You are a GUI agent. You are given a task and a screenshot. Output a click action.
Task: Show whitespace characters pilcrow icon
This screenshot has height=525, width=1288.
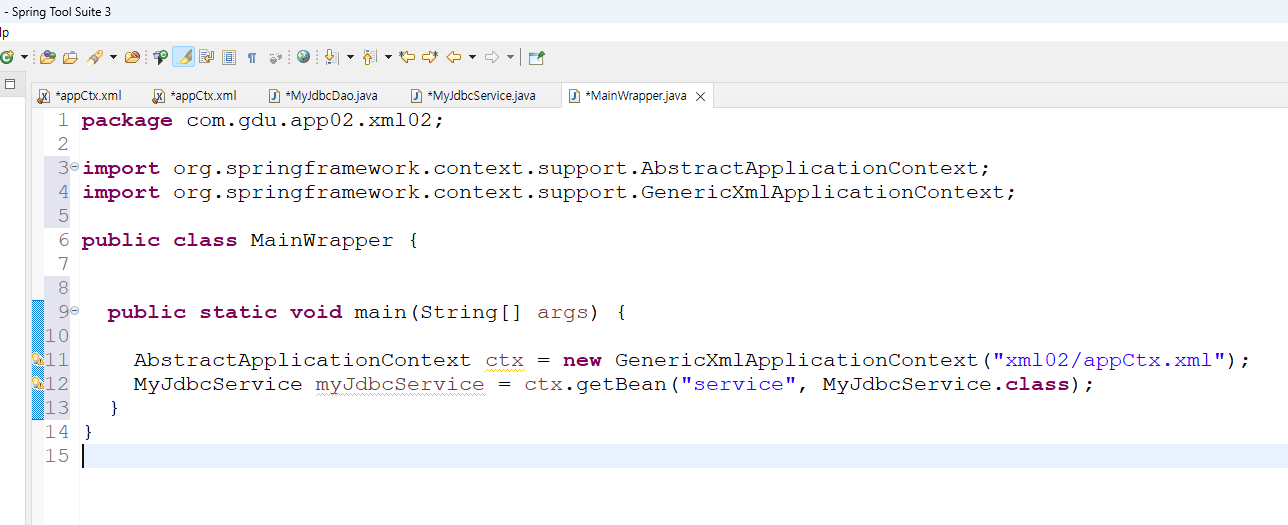click(x=252, y=58)
